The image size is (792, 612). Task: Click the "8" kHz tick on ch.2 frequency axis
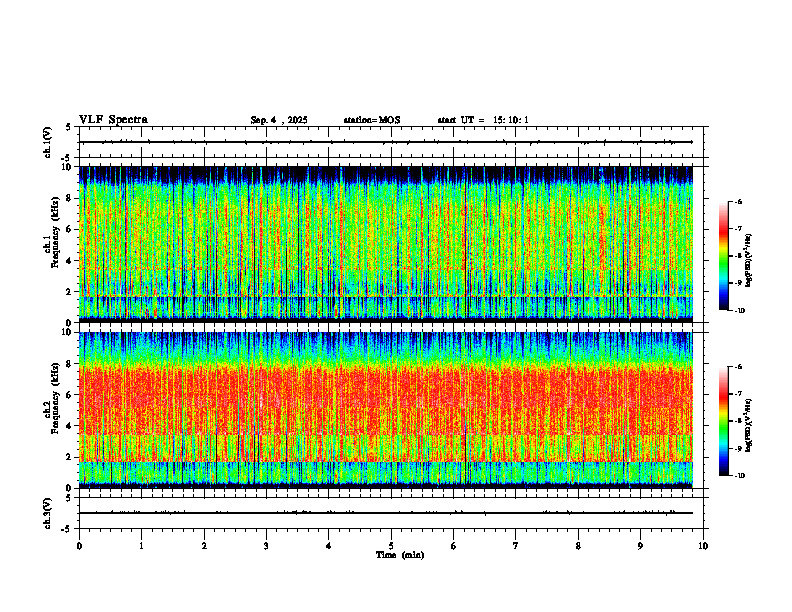pos(69,364)
